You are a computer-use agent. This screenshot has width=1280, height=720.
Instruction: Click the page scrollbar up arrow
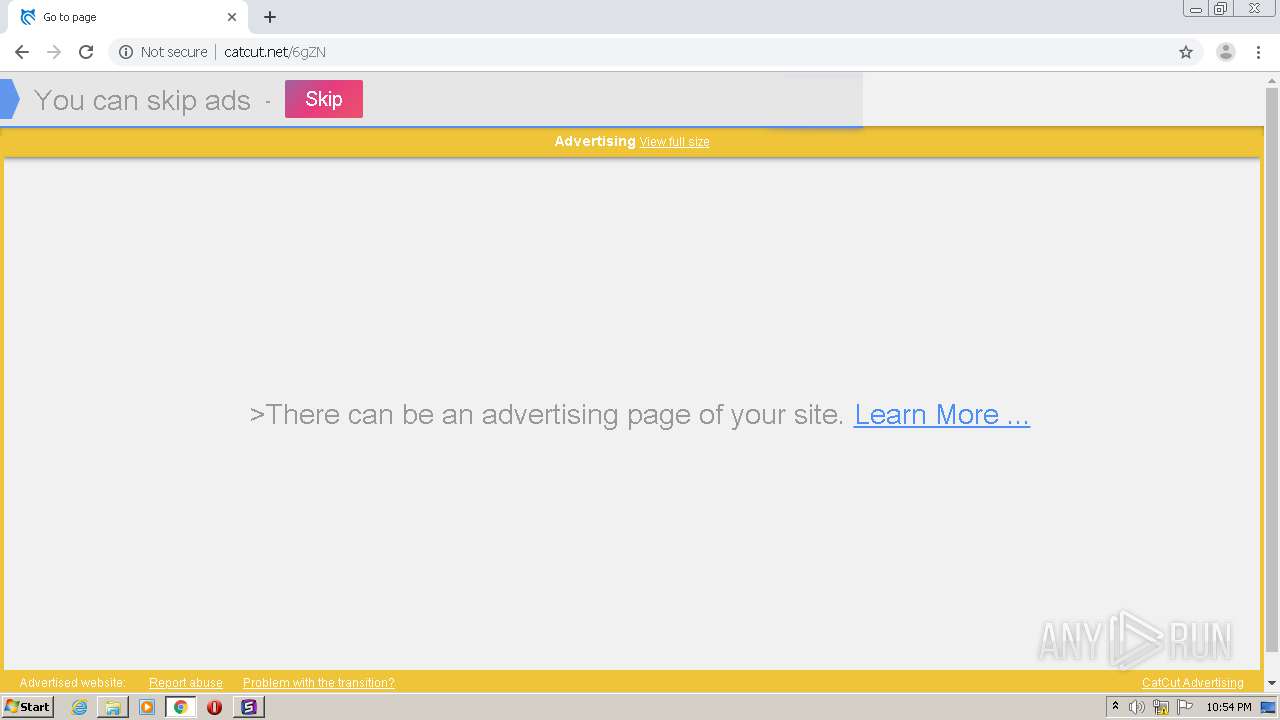[1272, 81]
